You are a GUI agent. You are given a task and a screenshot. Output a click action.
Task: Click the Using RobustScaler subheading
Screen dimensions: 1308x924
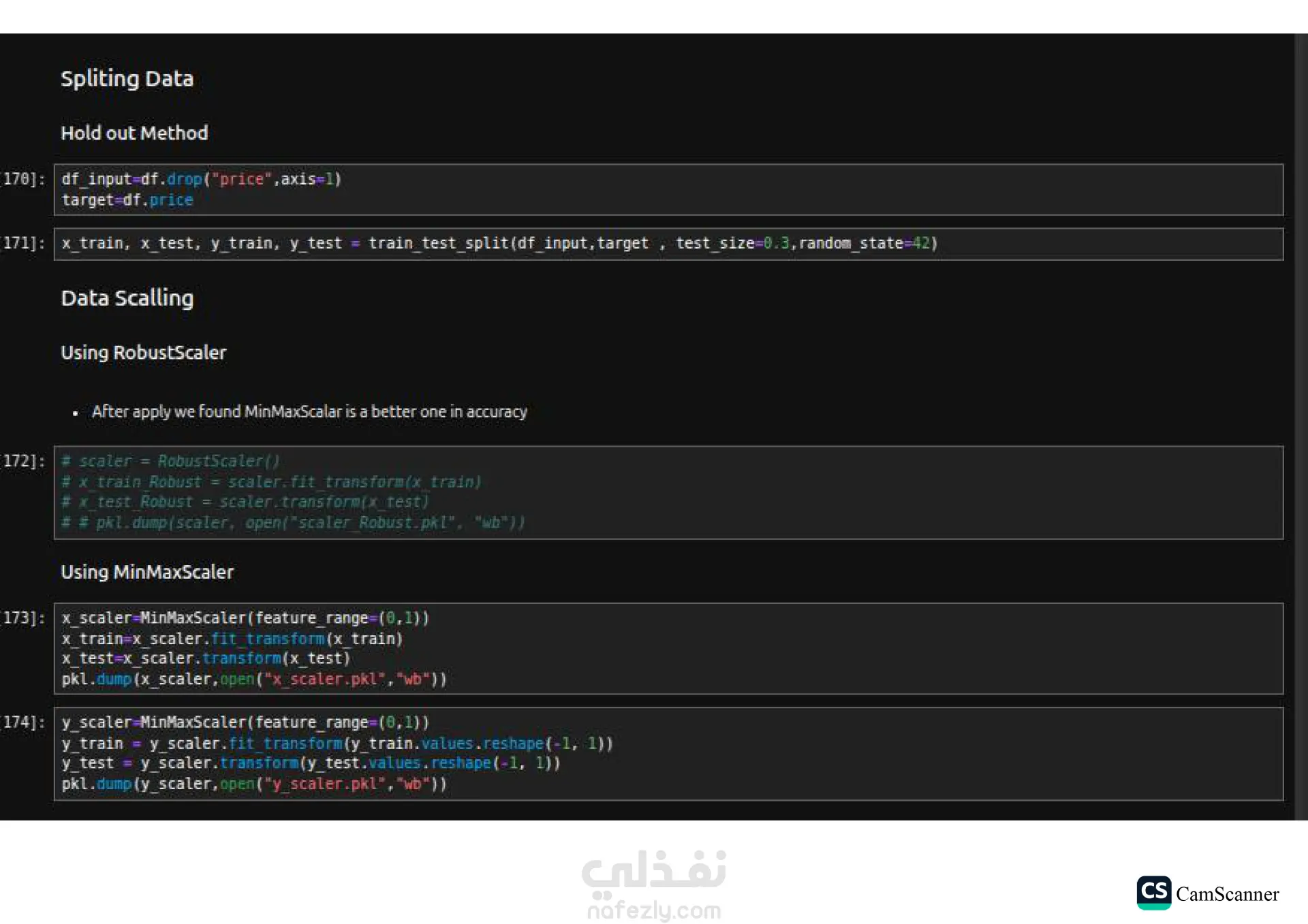click(x=144, y=353)
